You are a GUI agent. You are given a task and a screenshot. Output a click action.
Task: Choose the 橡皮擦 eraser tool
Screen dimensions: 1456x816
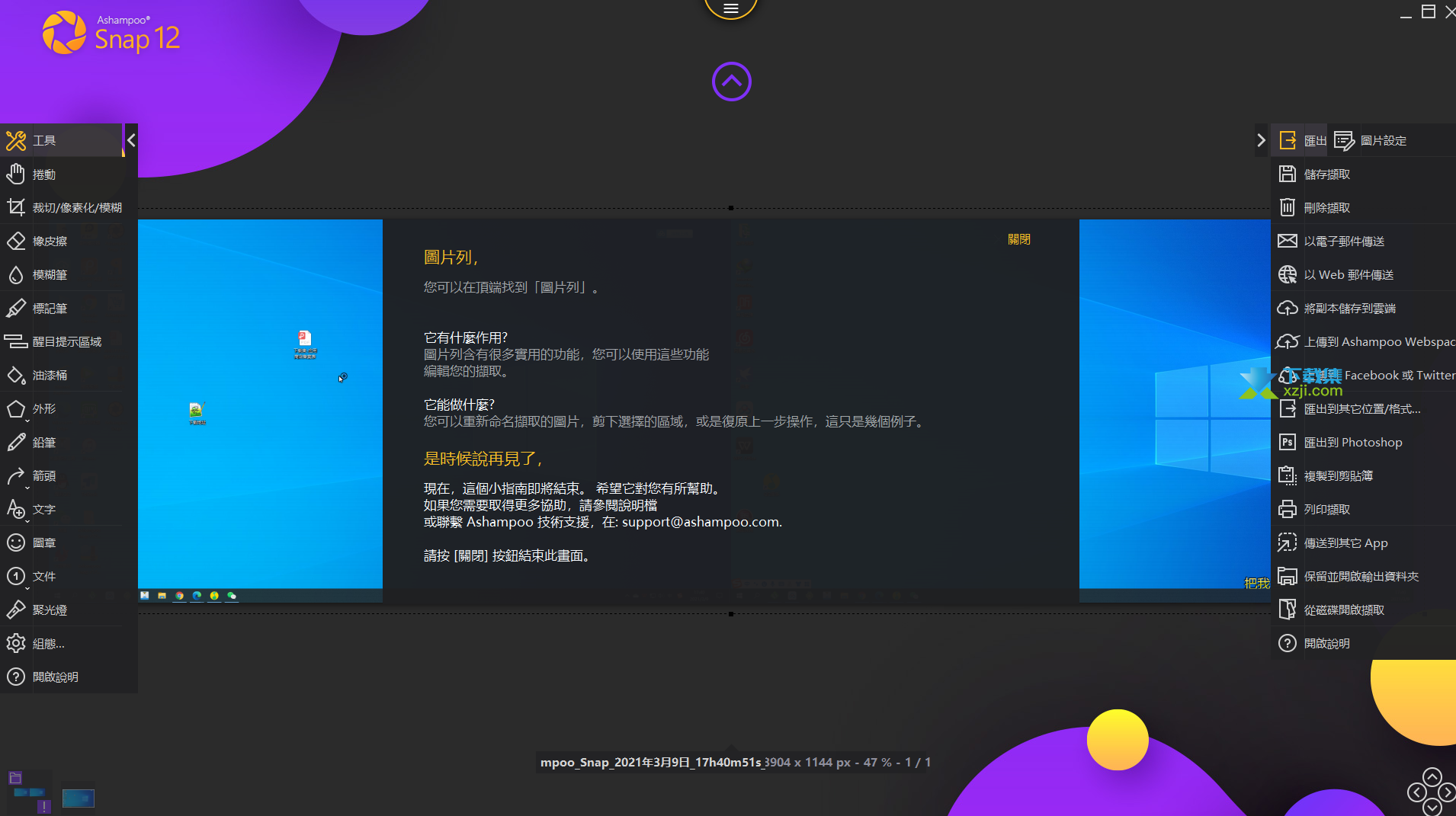coord(61,241)
